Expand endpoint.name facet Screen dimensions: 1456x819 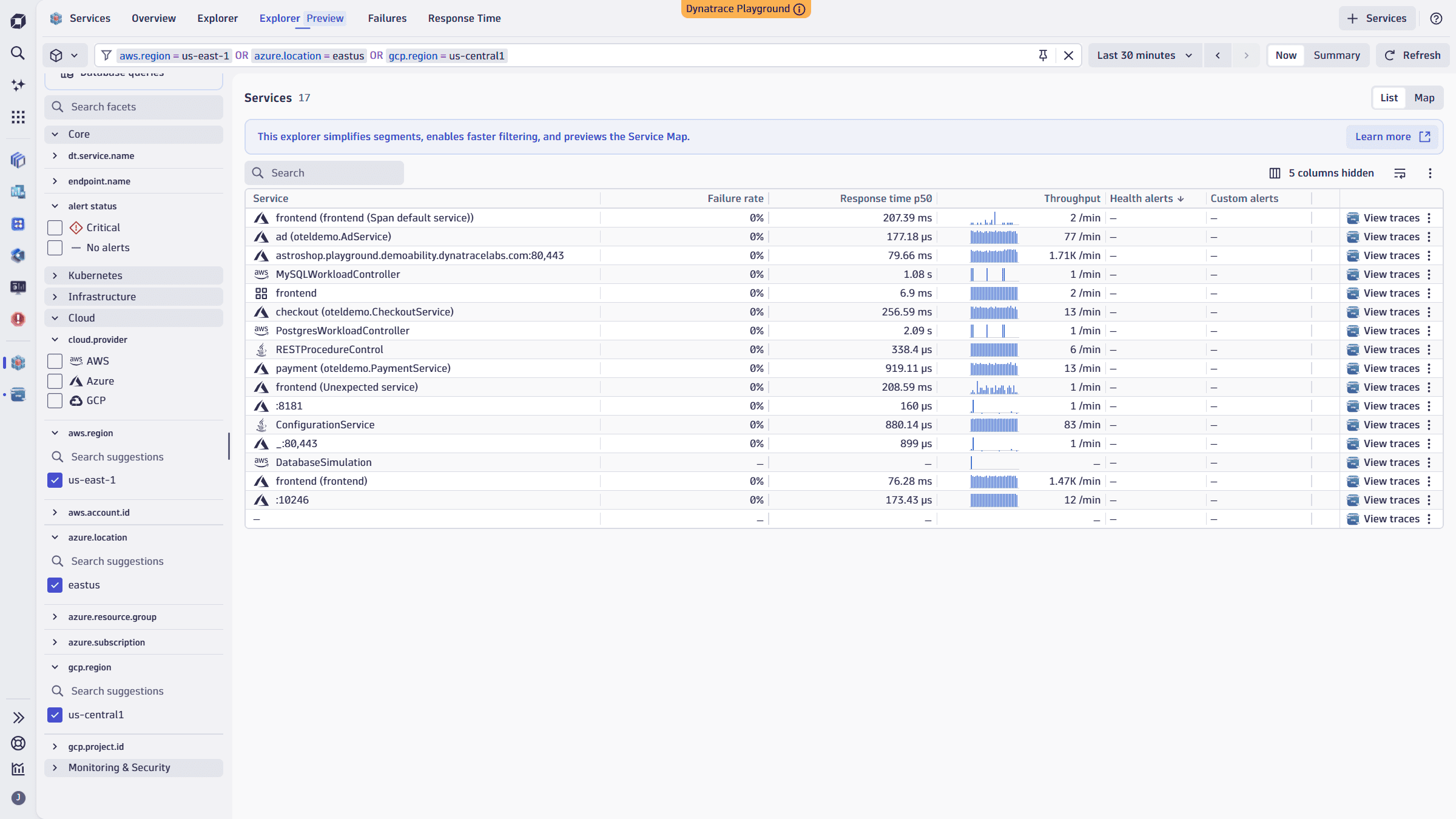(x=133, y=181)
